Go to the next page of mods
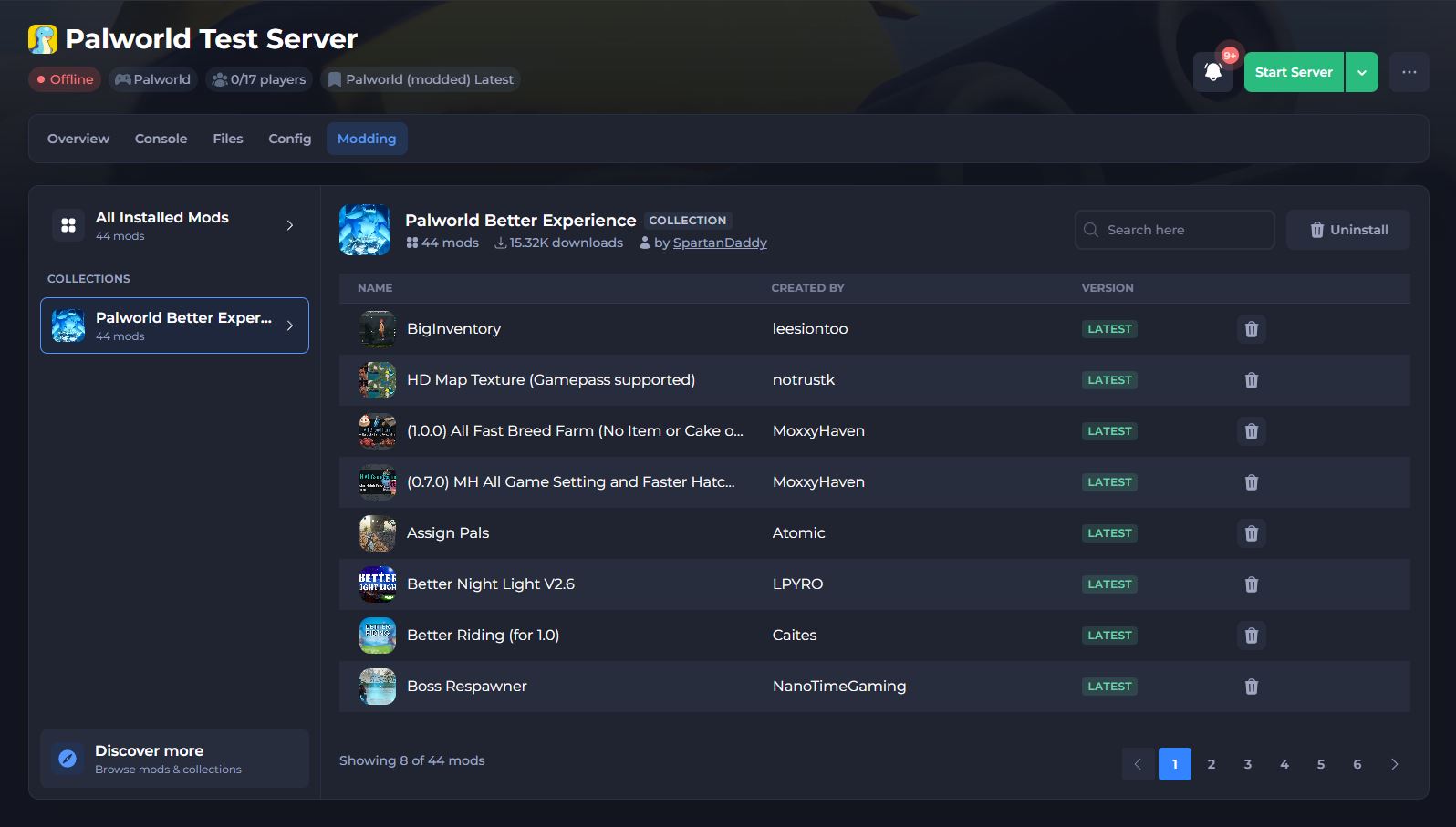1456x827 pixels. 1394,764
